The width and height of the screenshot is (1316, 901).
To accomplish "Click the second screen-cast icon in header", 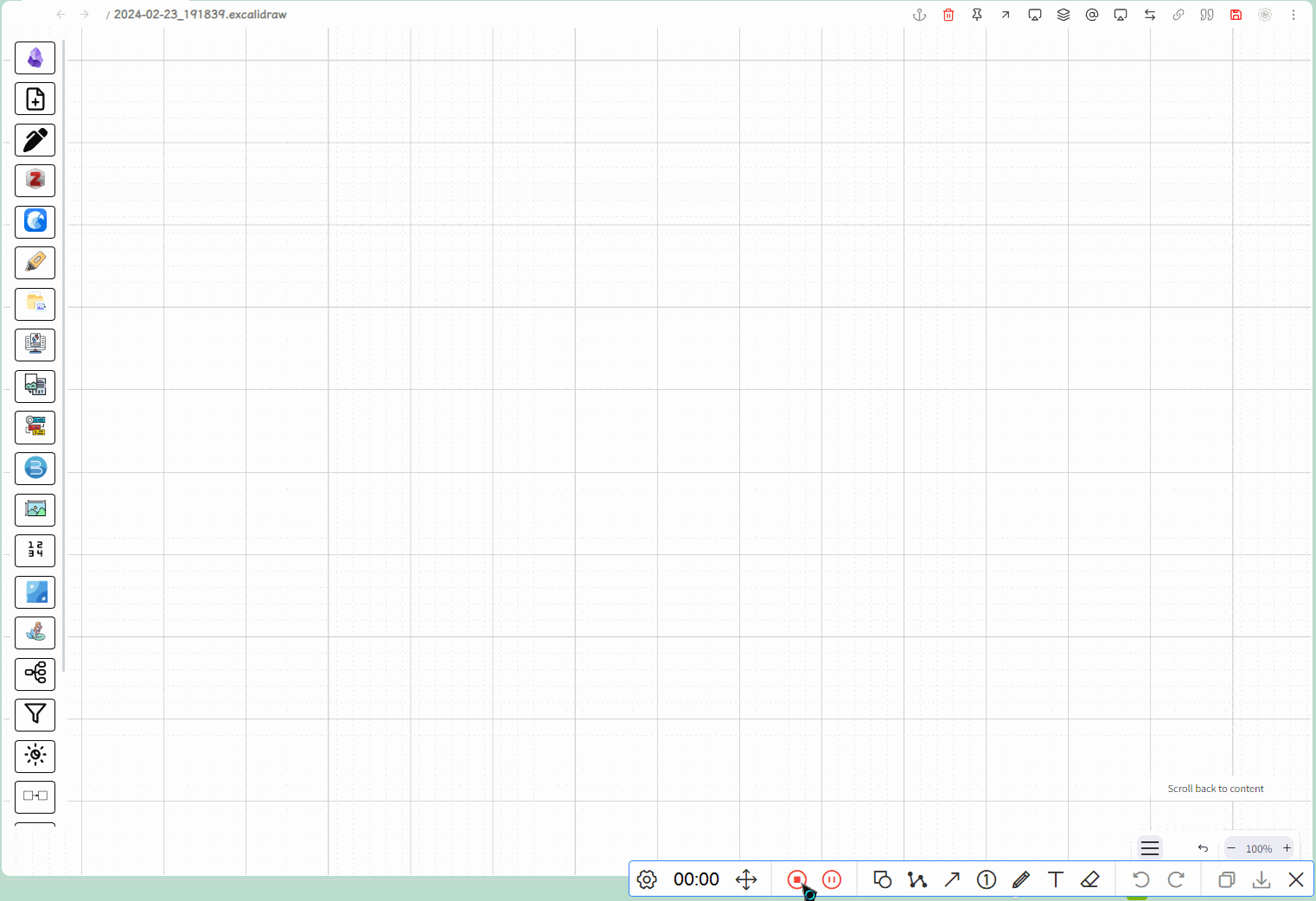I will pyautogui.click(x=1121, y=15).
